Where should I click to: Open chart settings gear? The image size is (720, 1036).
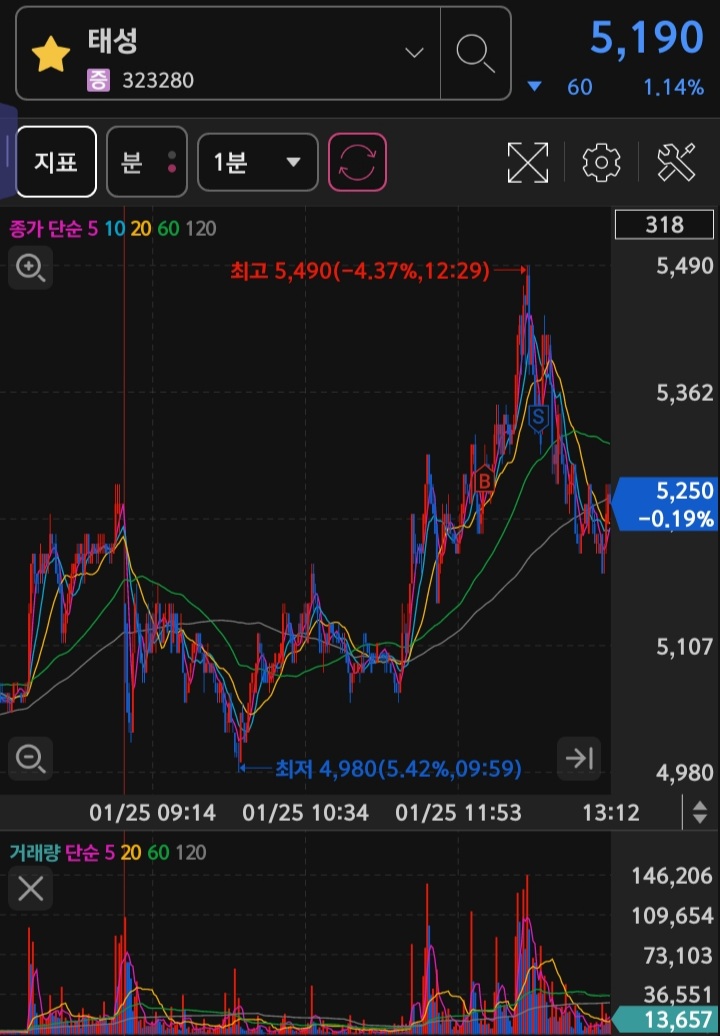(601, 162)
